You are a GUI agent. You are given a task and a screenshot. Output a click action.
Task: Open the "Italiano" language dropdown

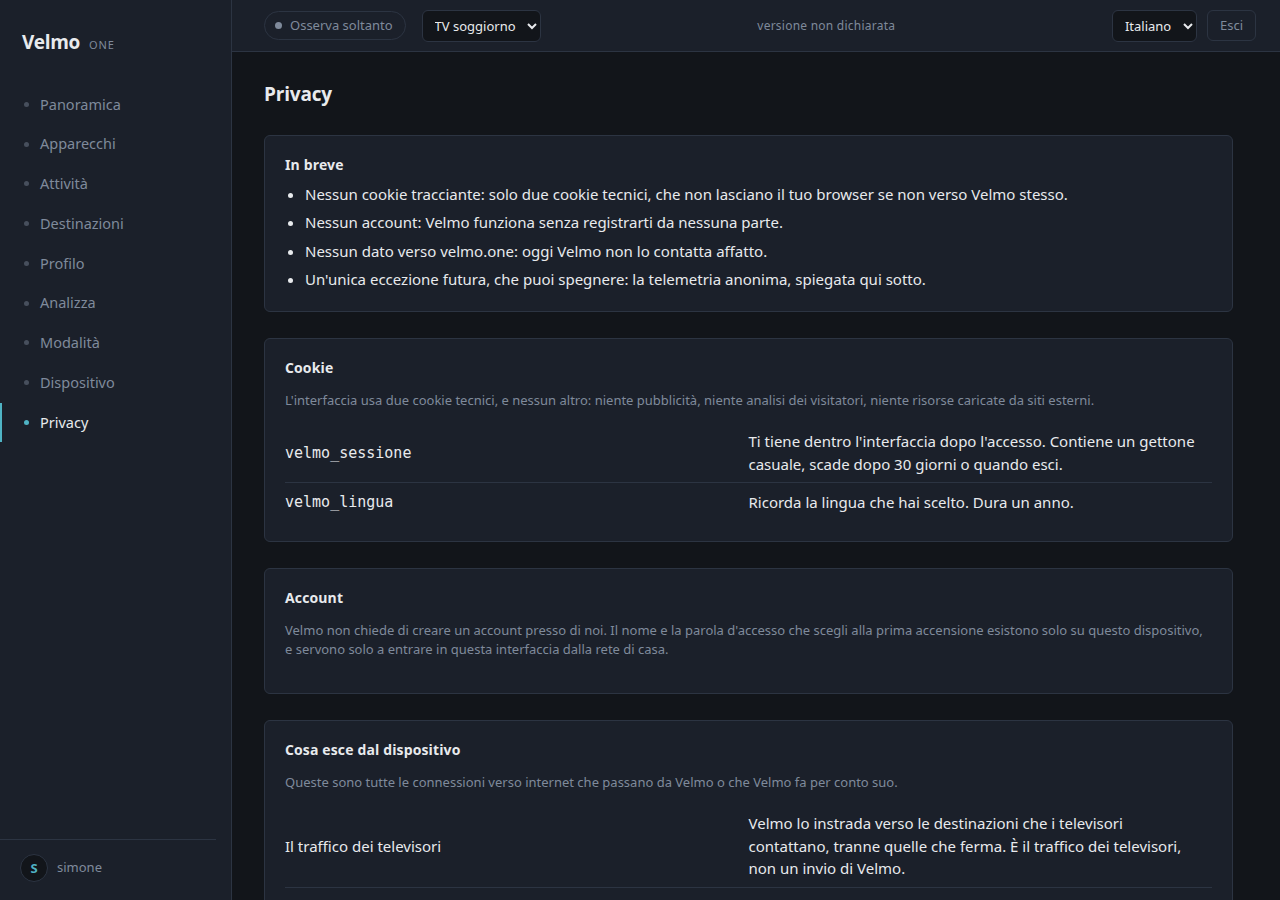point(1154,26)
